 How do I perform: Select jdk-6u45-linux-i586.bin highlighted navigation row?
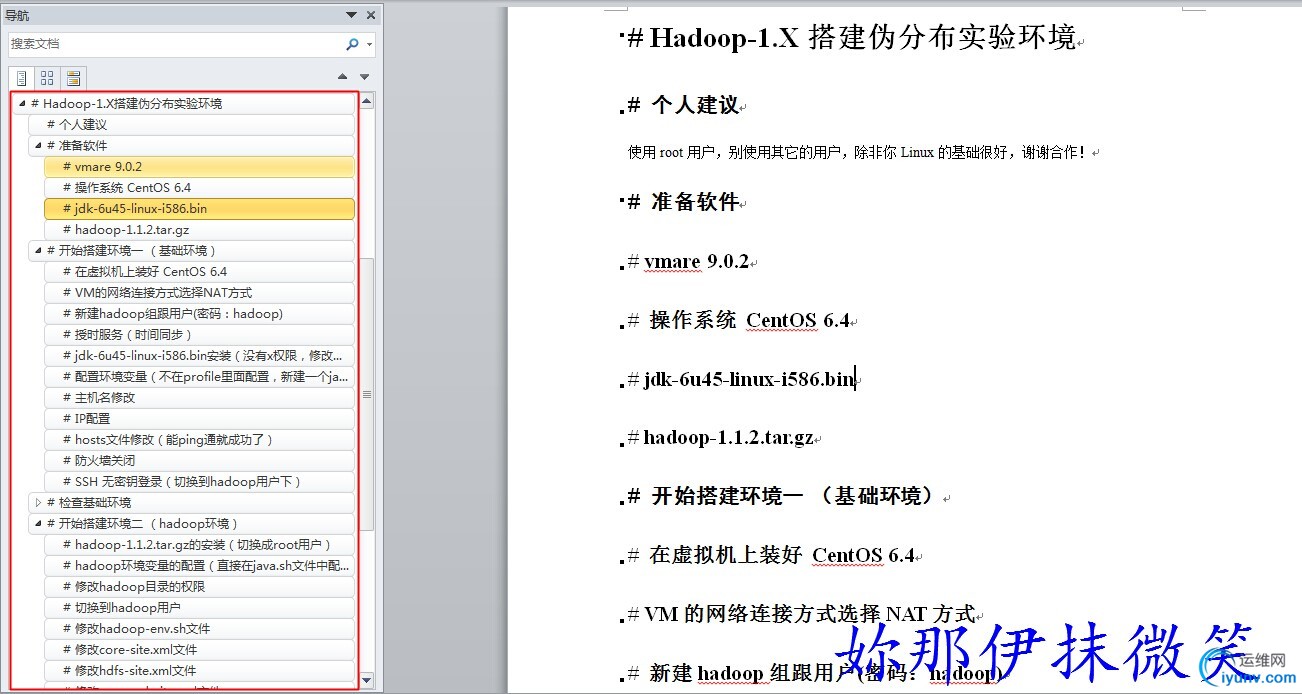(x=199, y=208)
